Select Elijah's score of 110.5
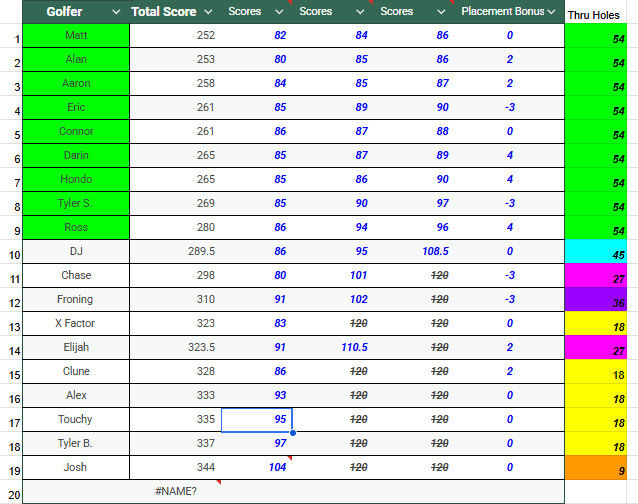This screenshot has height=504, width=638. tap(333, 347)
